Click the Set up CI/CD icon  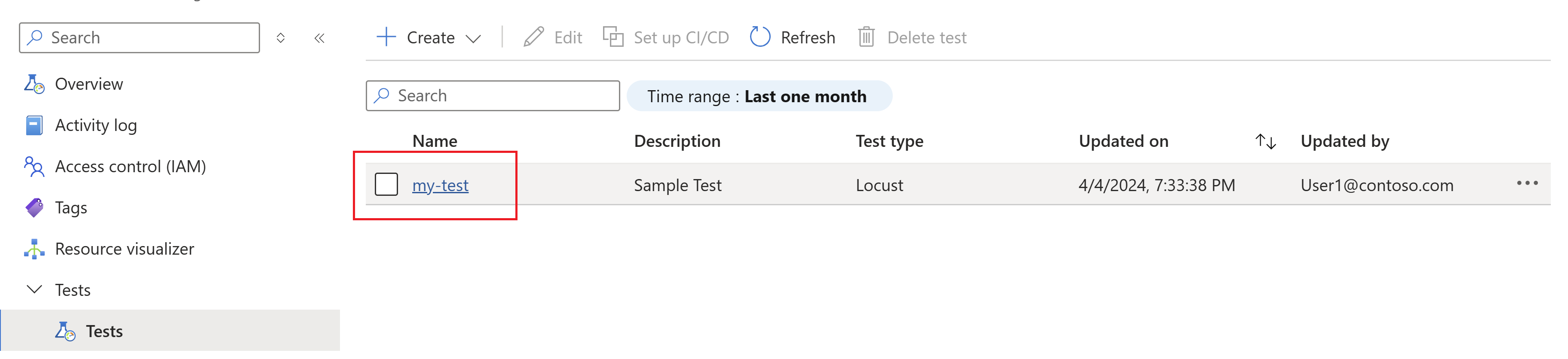click(x=613, y=37)
